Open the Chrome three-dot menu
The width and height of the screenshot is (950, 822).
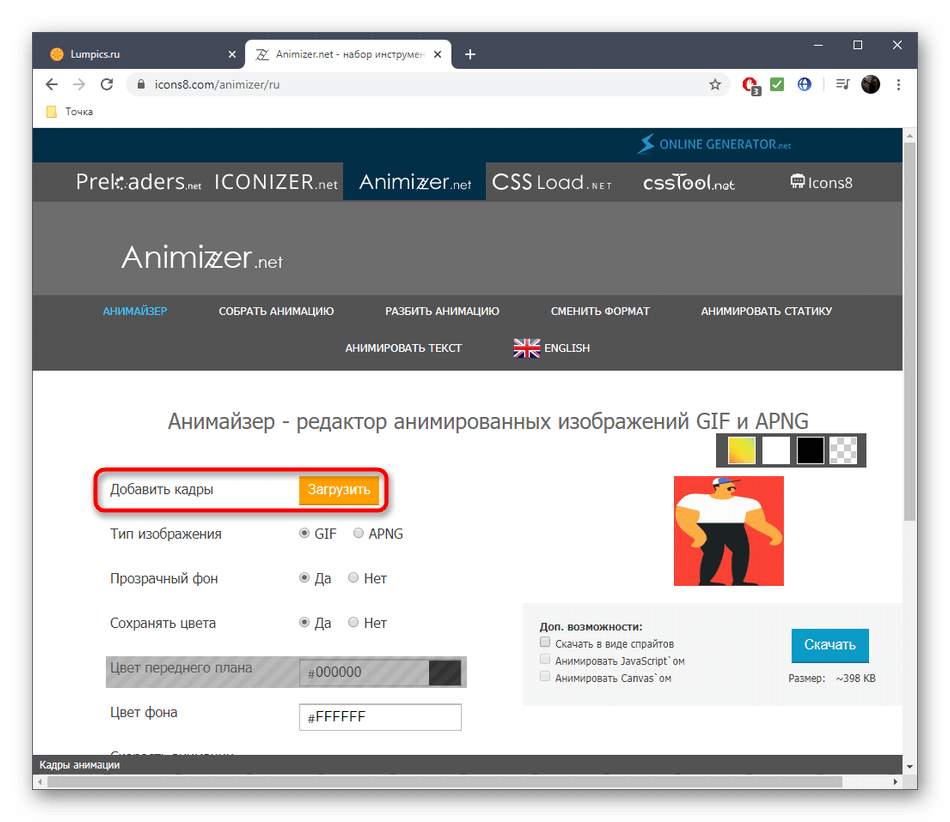coord(899,84)
